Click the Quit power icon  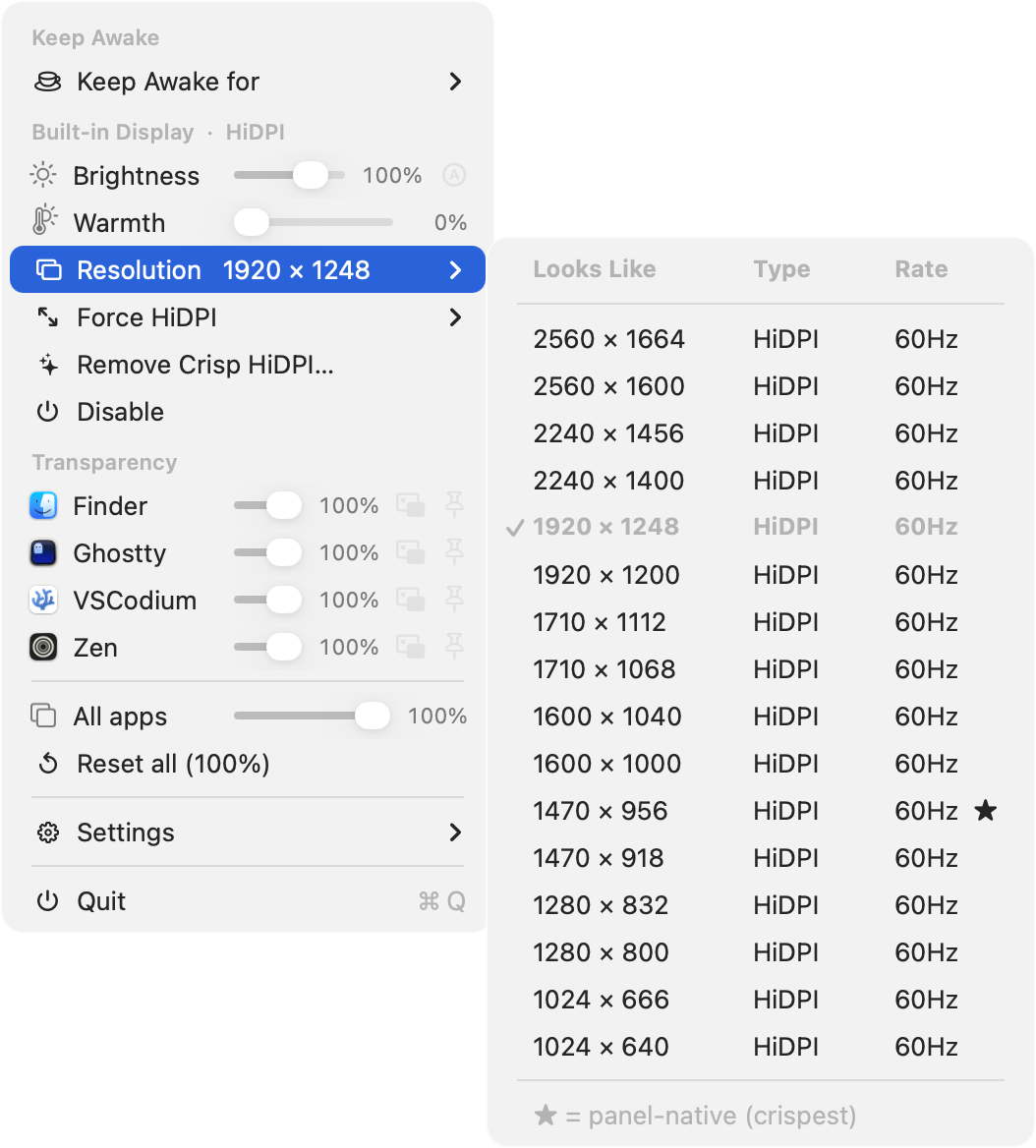[x=47, y=901]
